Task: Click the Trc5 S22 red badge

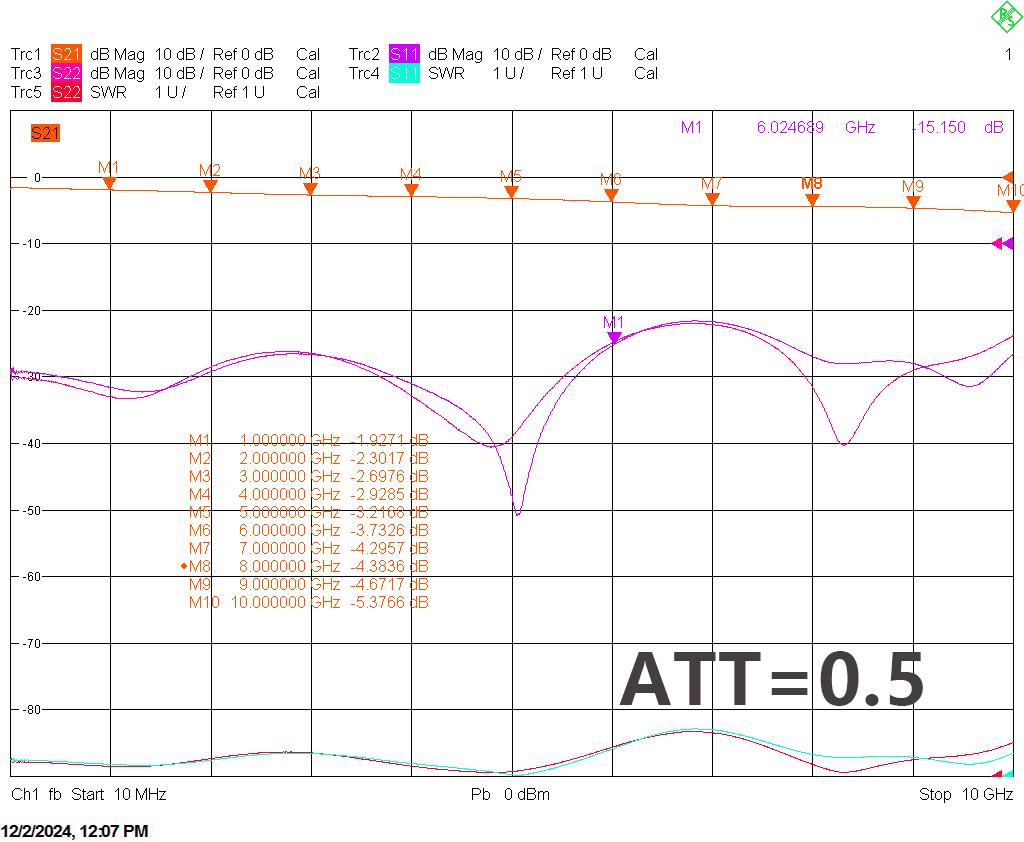Action: point(66,92)
